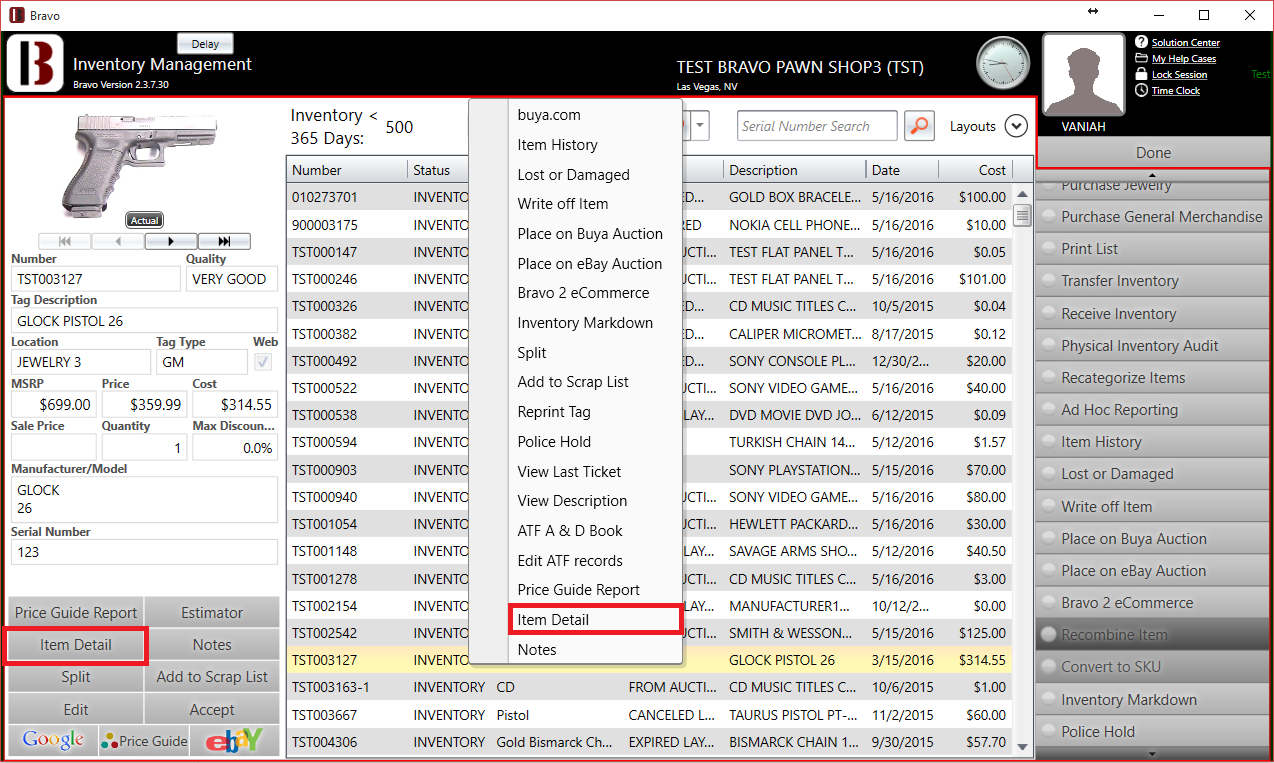Click the Notes button in left panel
This screenshot has width=1274, height=763.
(x=212, y=645)
